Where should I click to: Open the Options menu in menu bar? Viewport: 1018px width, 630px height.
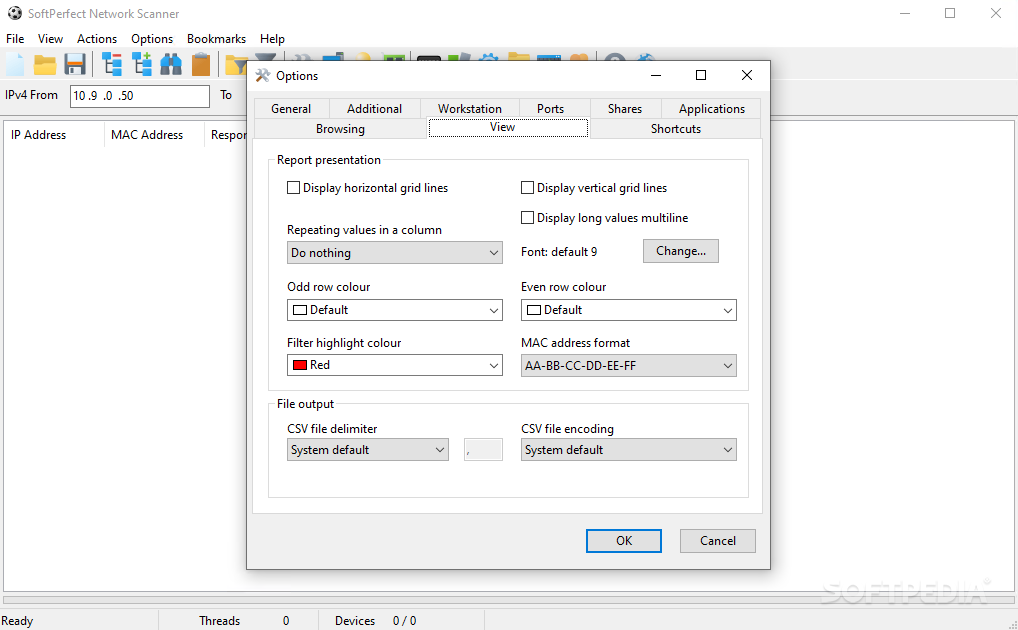point(152,39)
